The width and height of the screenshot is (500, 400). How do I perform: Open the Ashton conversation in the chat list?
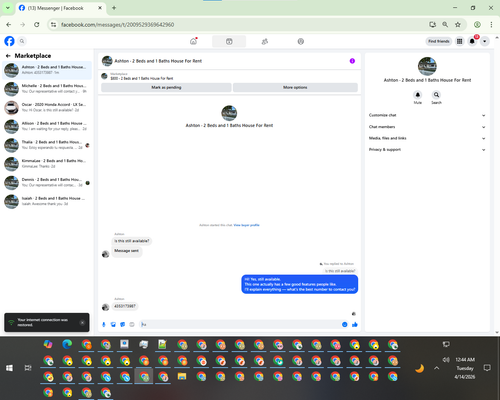[x=47, y=70]
